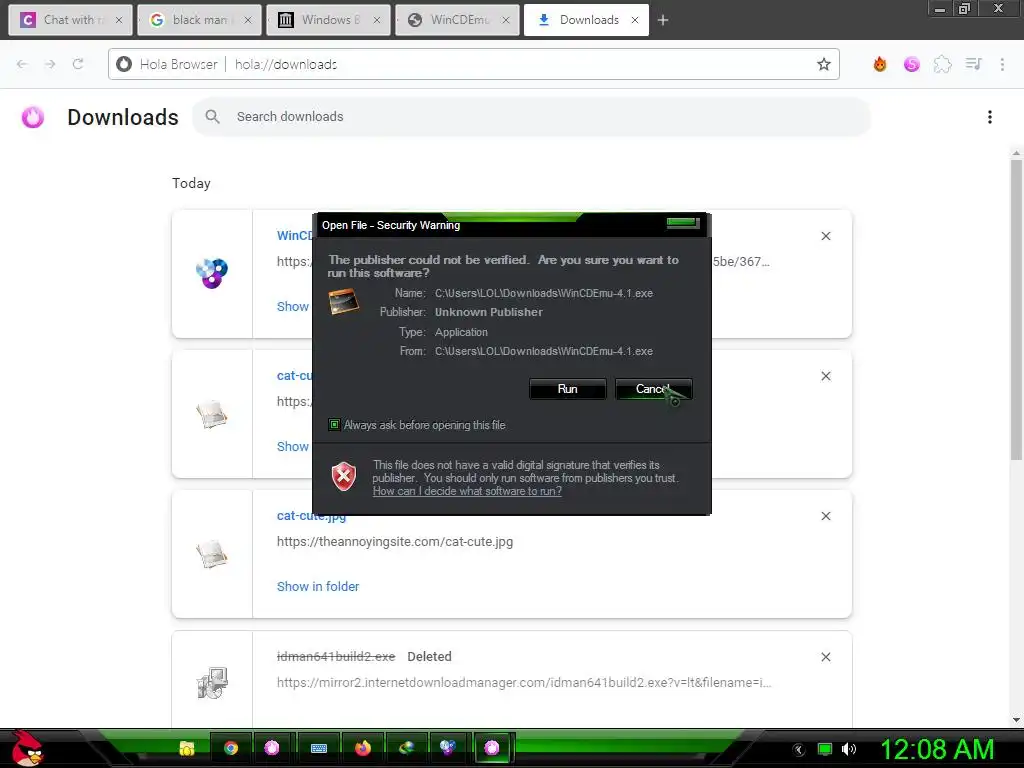Remove the deleted idman641build2.exe entry
Viewport: 1024px width, 768px height.
[x=825, y=657]
